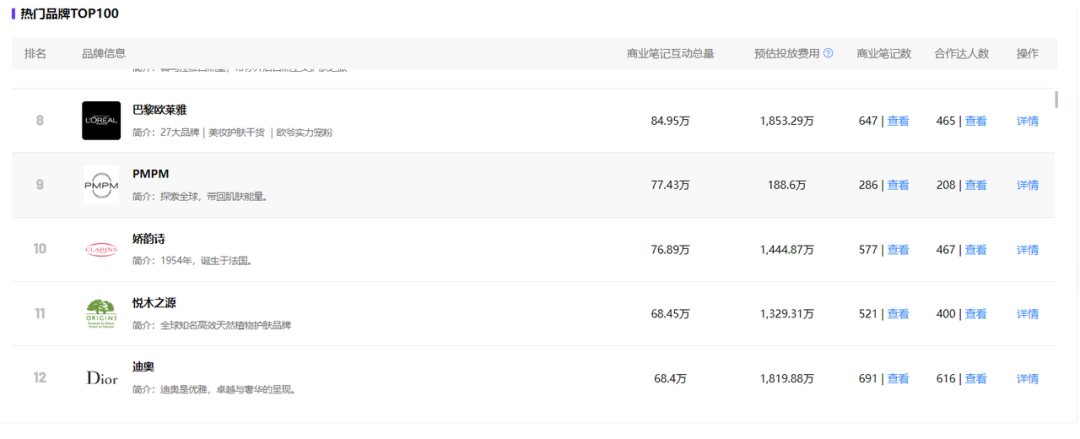1080x439 pixels.
Task: Click the 商业笔记互动总量 column header
Action: (670, 54)
